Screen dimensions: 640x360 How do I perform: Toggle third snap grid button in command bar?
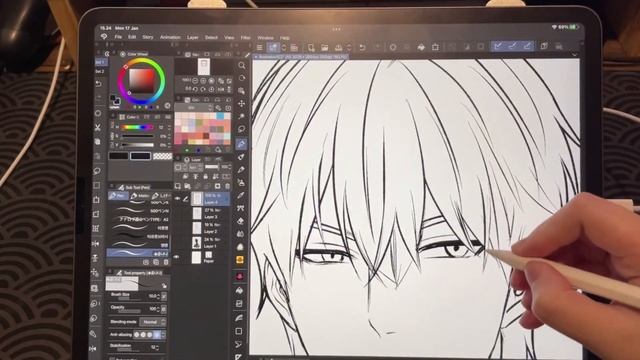tap(528, 46)
